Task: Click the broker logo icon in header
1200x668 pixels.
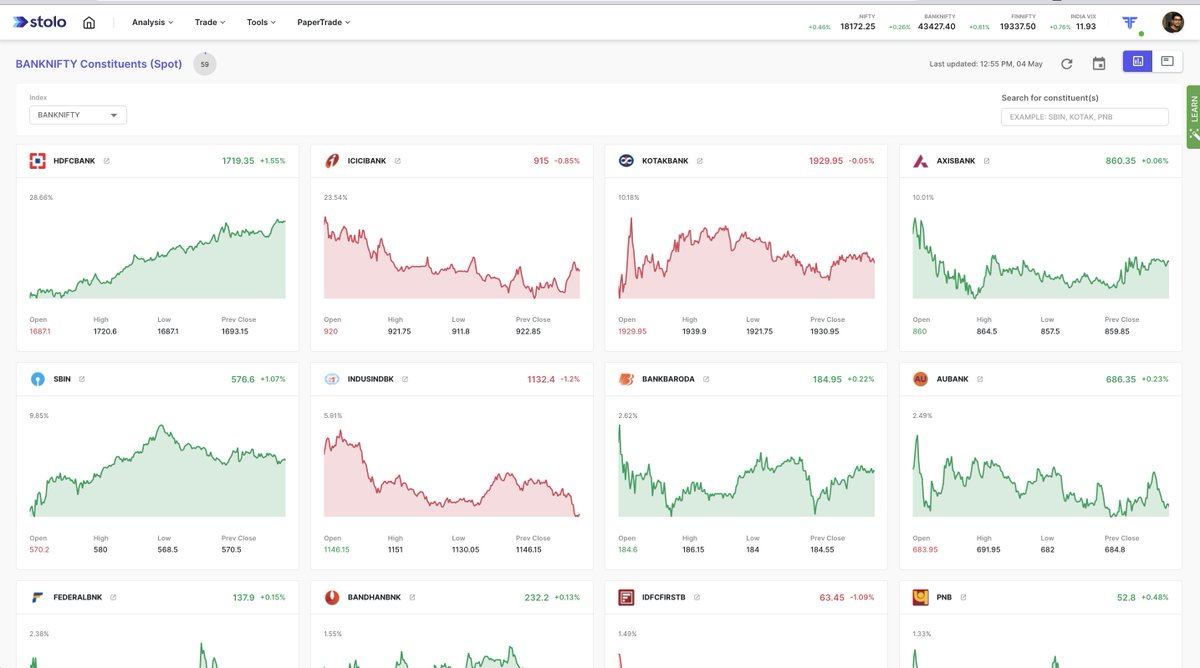Action: point(1130,22)
